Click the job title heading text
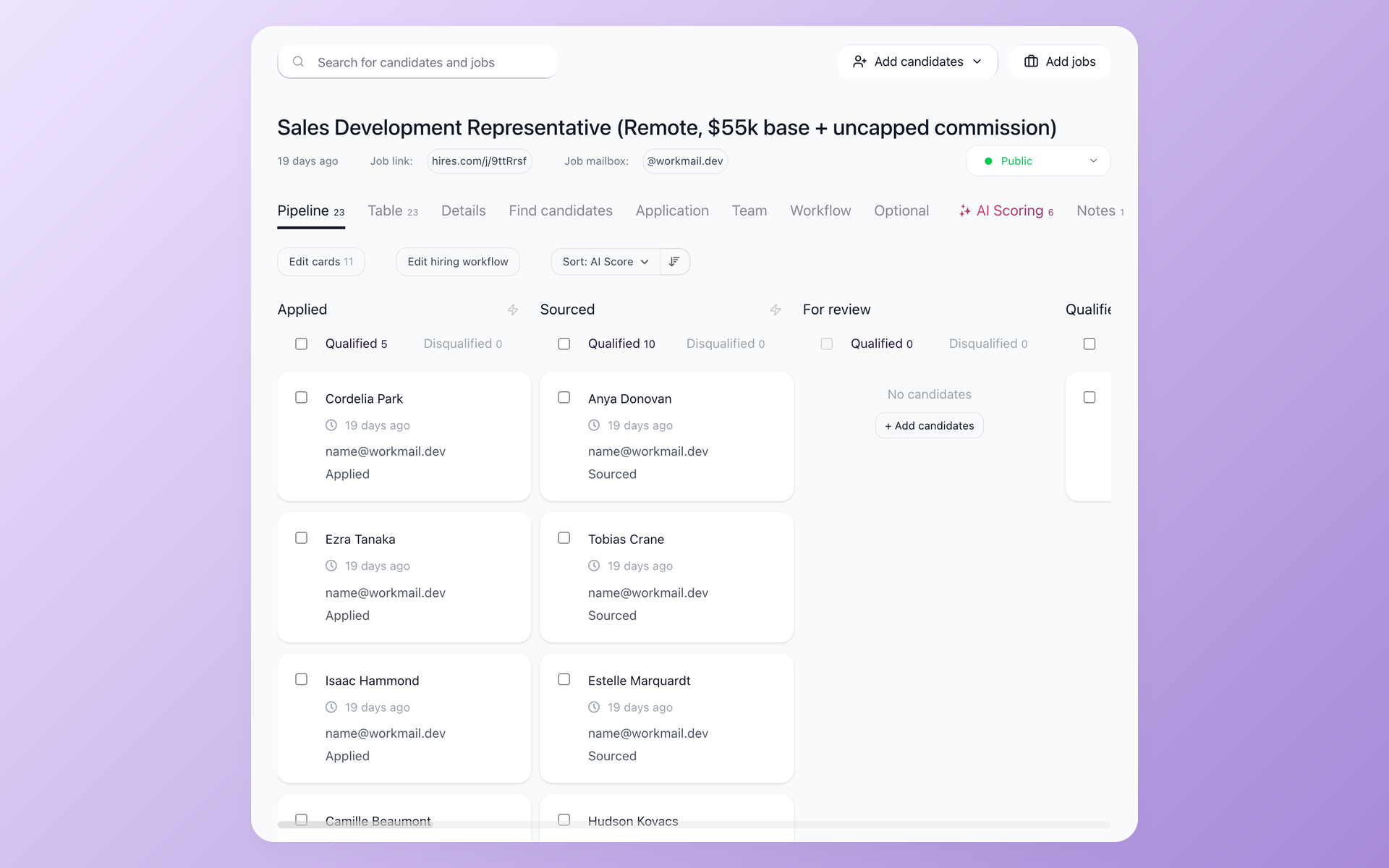 [x=667, y=127]
